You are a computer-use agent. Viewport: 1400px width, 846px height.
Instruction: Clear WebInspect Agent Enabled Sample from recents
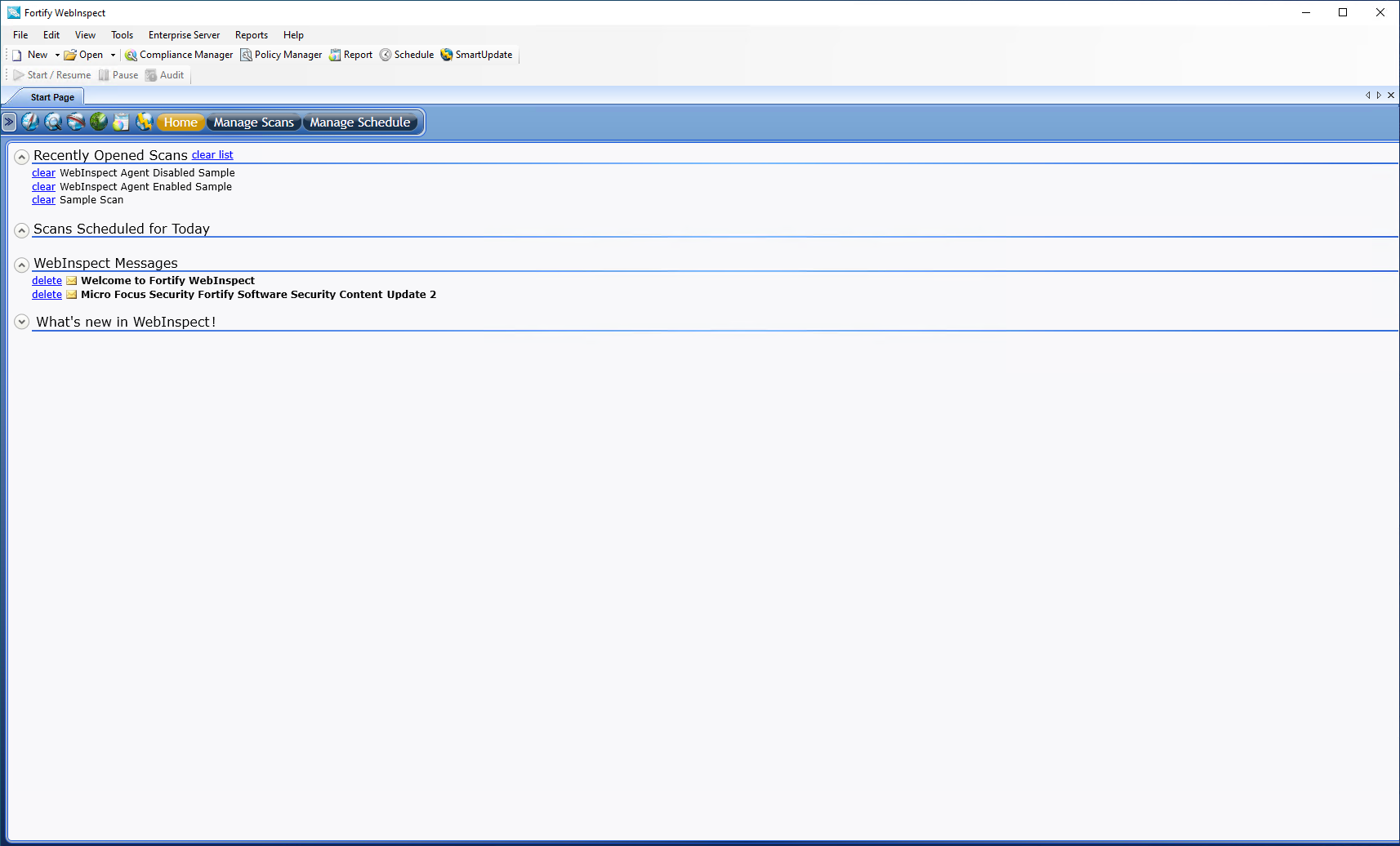[43, 187]
